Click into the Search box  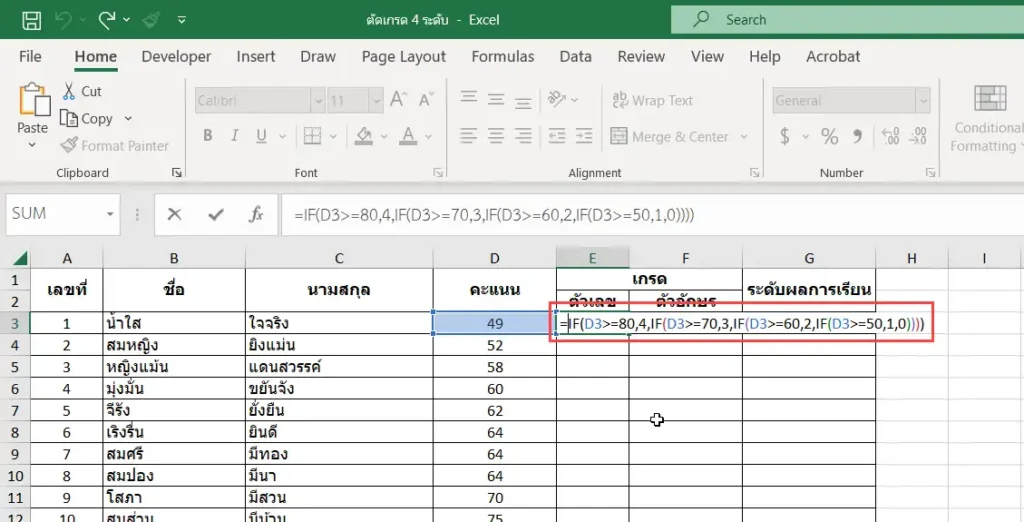click(x=847, y=20)
